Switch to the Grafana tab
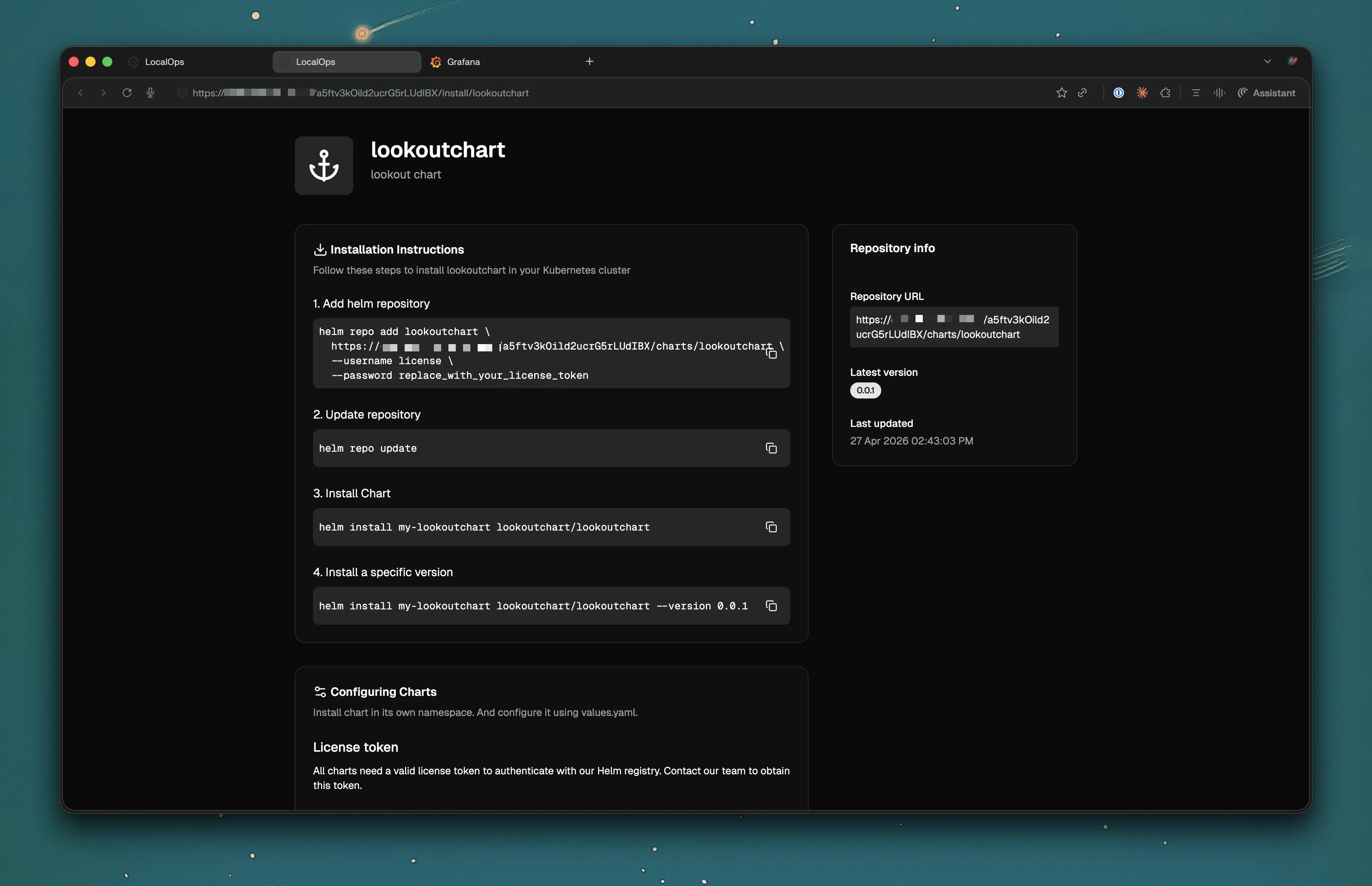 [498, 62]
